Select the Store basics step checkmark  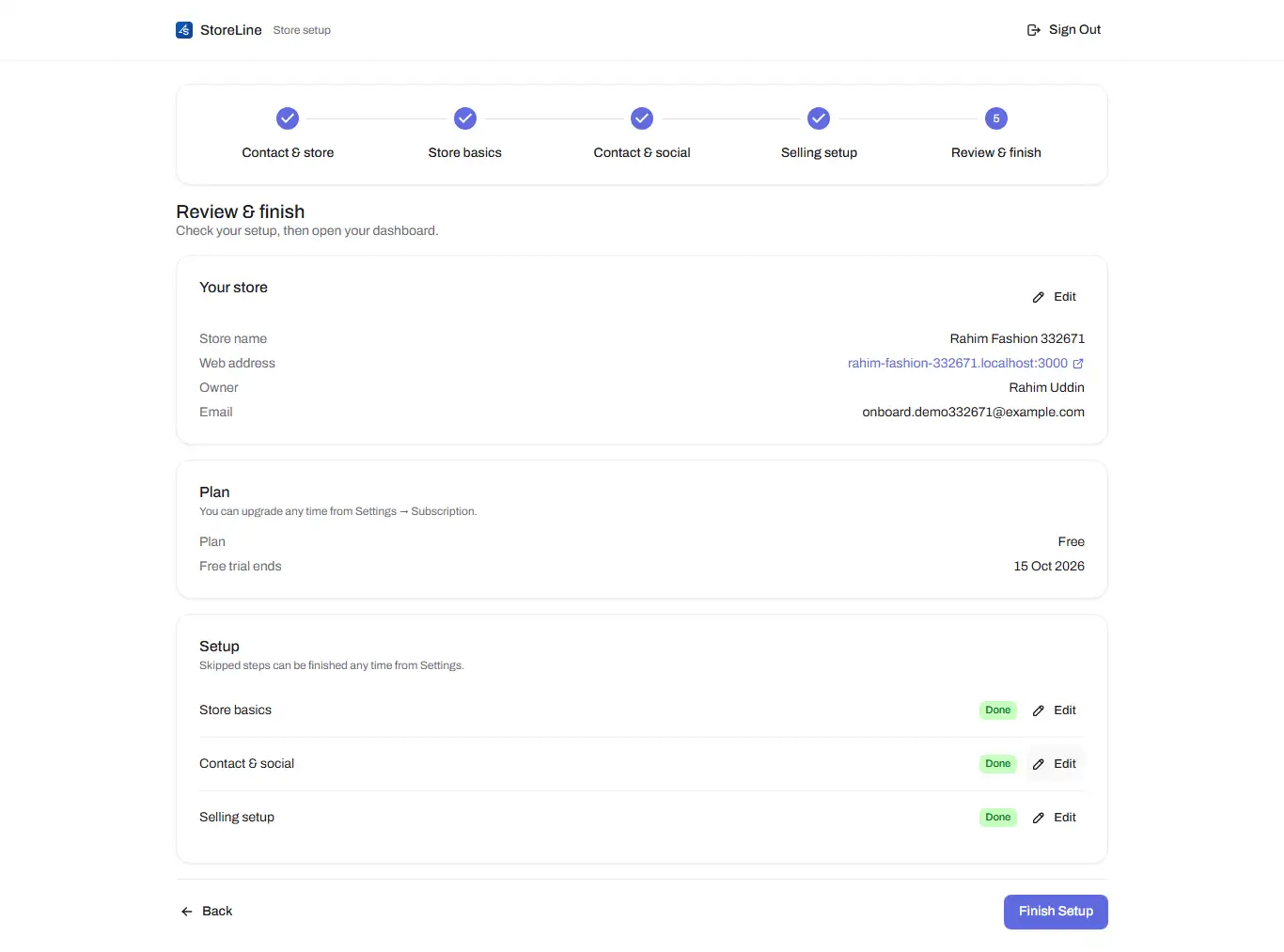point(465,118)
